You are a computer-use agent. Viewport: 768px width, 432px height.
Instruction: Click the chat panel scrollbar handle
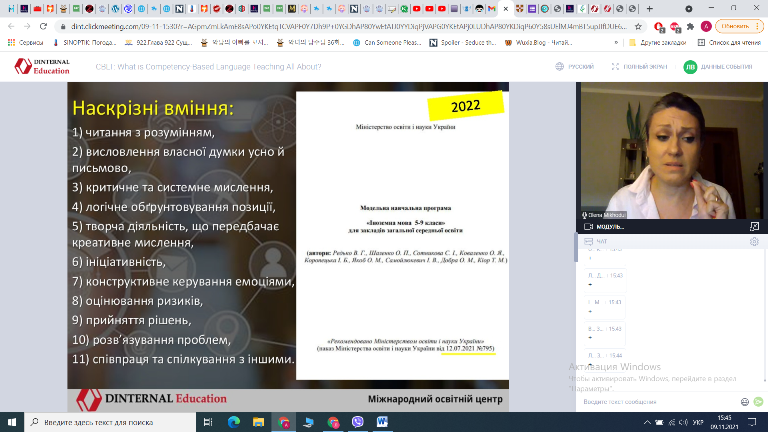576,248
